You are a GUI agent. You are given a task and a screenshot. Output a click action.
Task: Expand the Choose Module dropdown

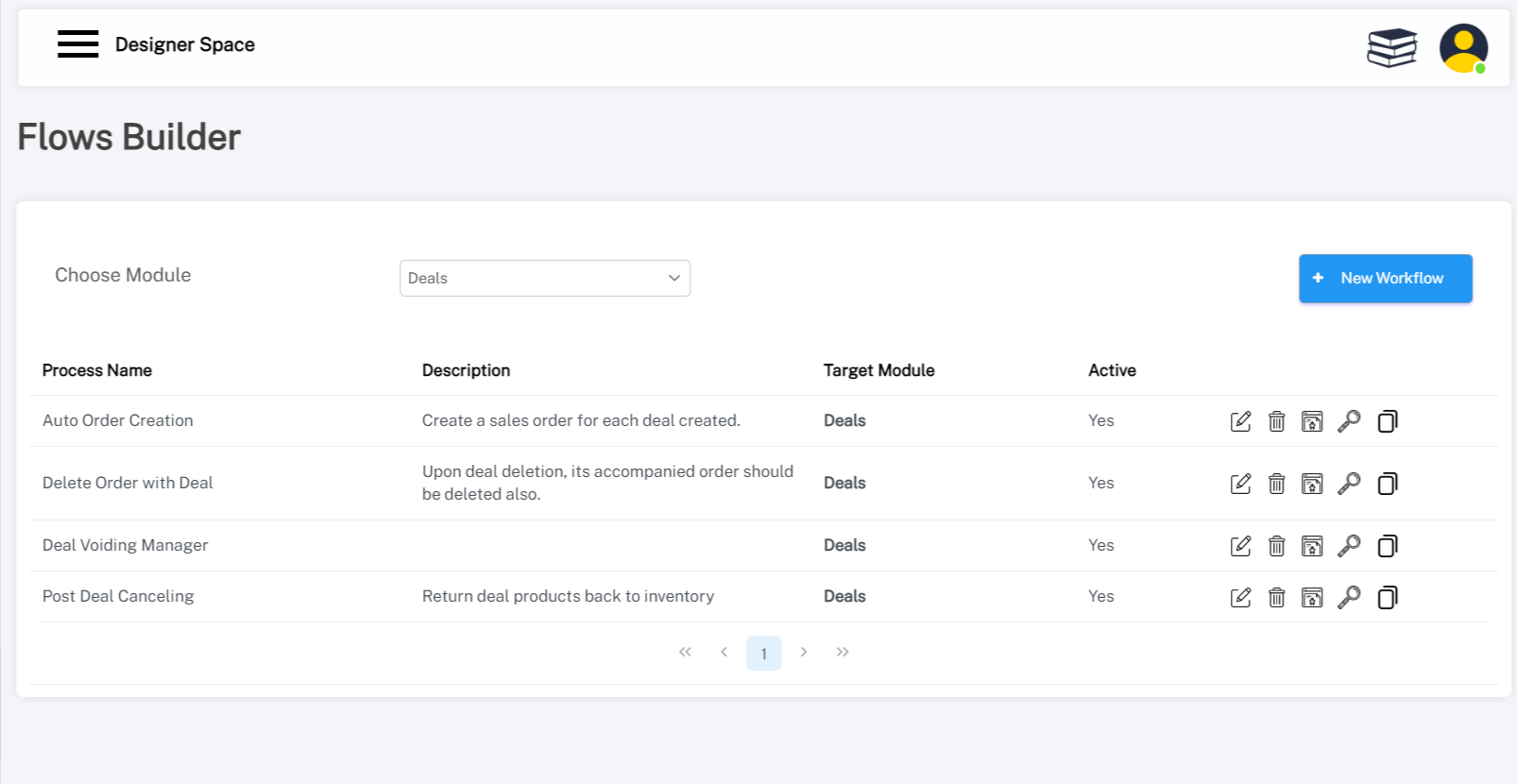[x=544, y=278]
